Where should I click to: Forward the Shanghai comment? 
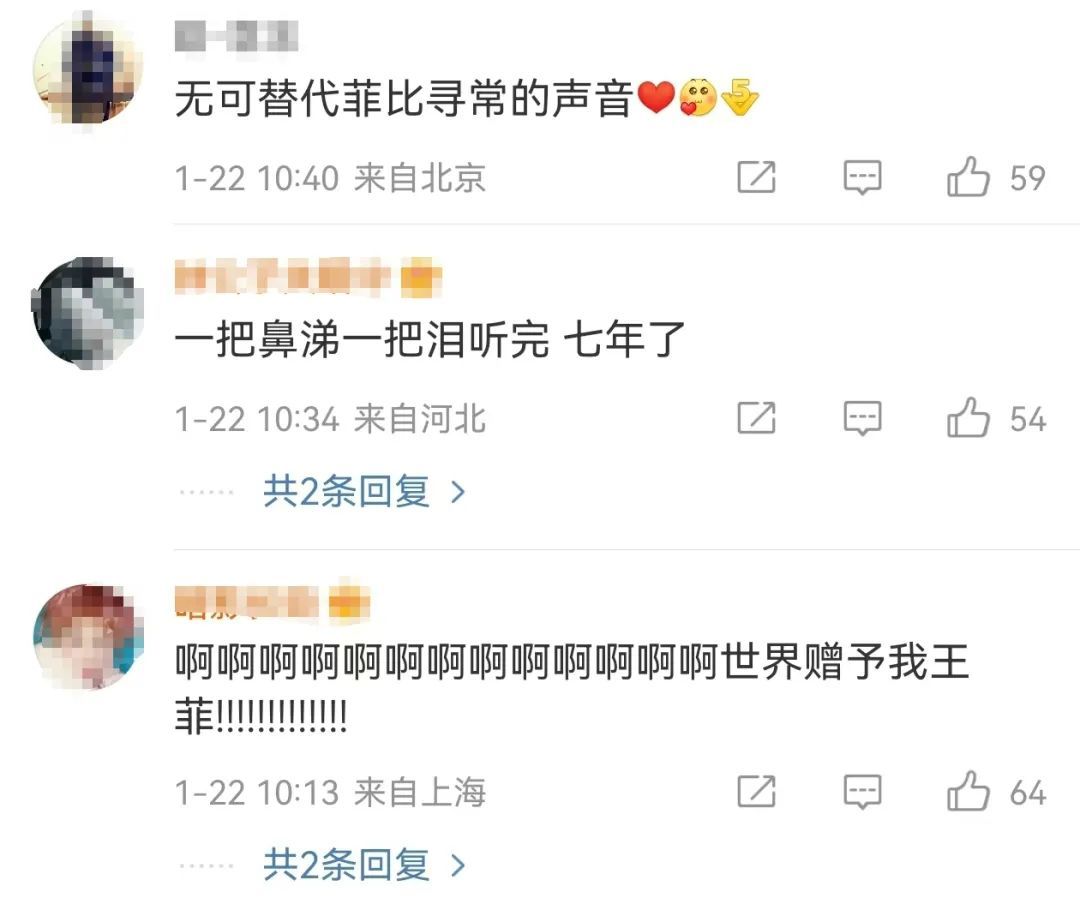(x=756, y=791)
